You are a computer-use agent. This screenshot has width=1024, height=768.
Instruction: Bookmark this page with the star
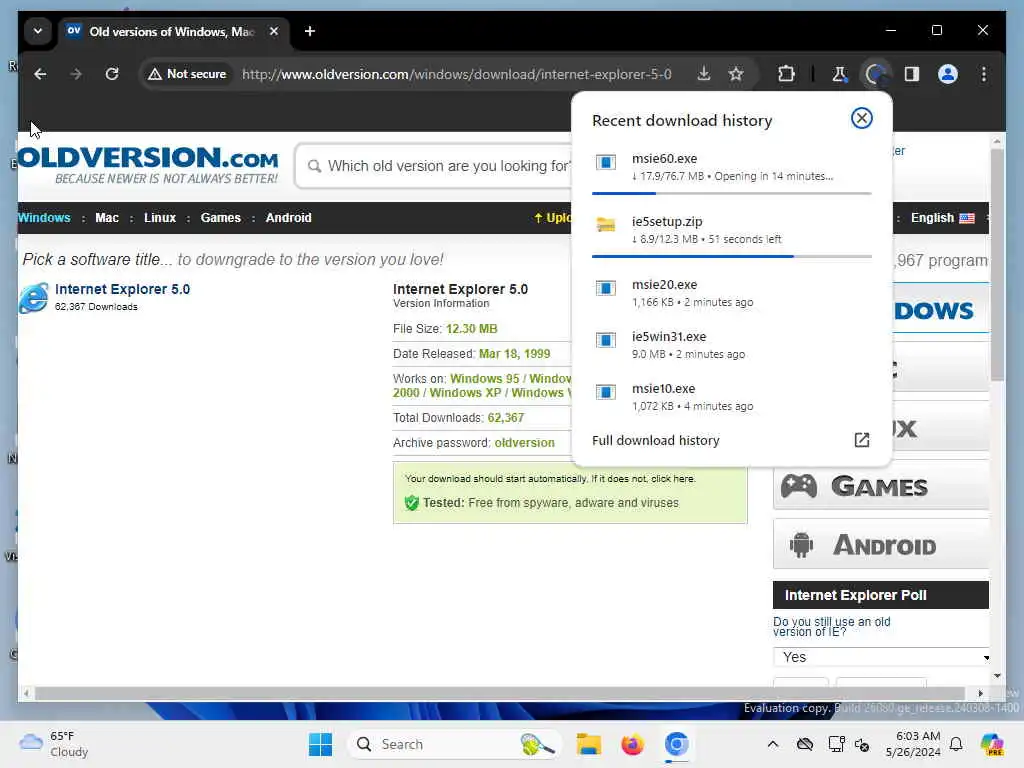pyautogui.click(x=736, y=74)
